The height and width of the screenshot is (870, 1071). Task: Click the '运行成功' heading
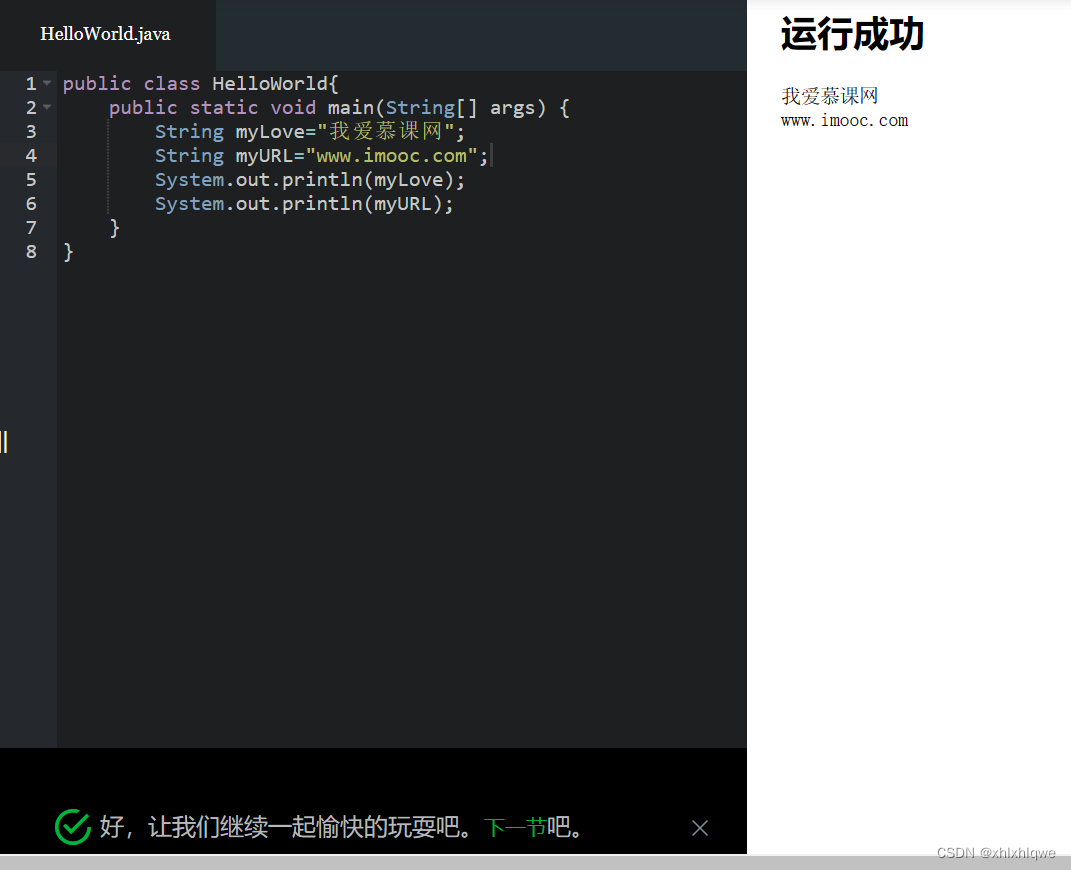tap(852, 33)
